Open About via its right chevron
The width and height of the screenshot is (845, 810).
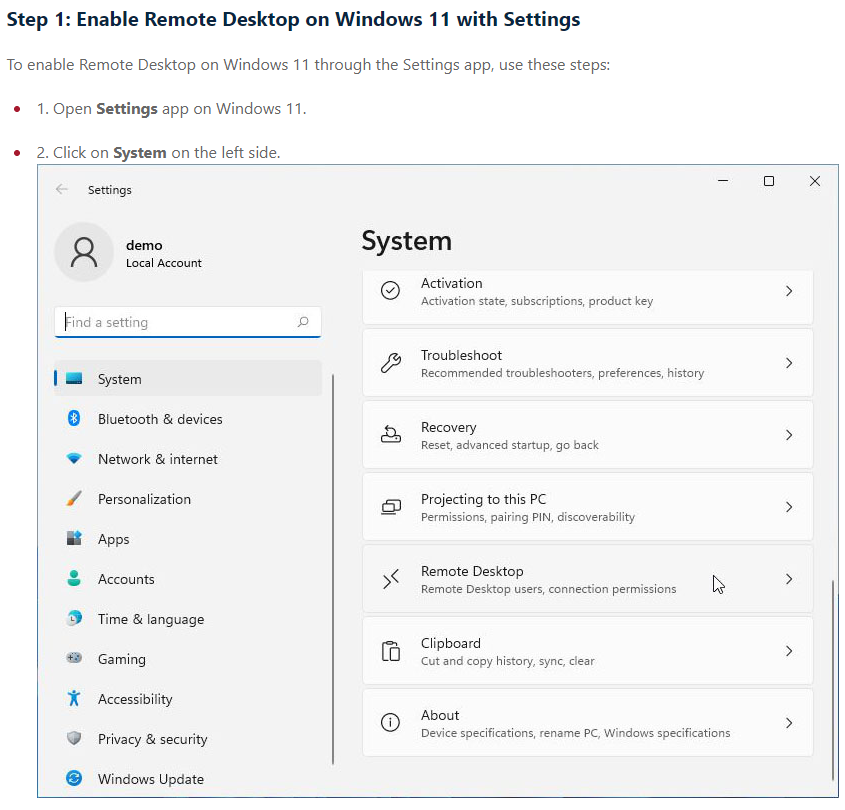789,723
